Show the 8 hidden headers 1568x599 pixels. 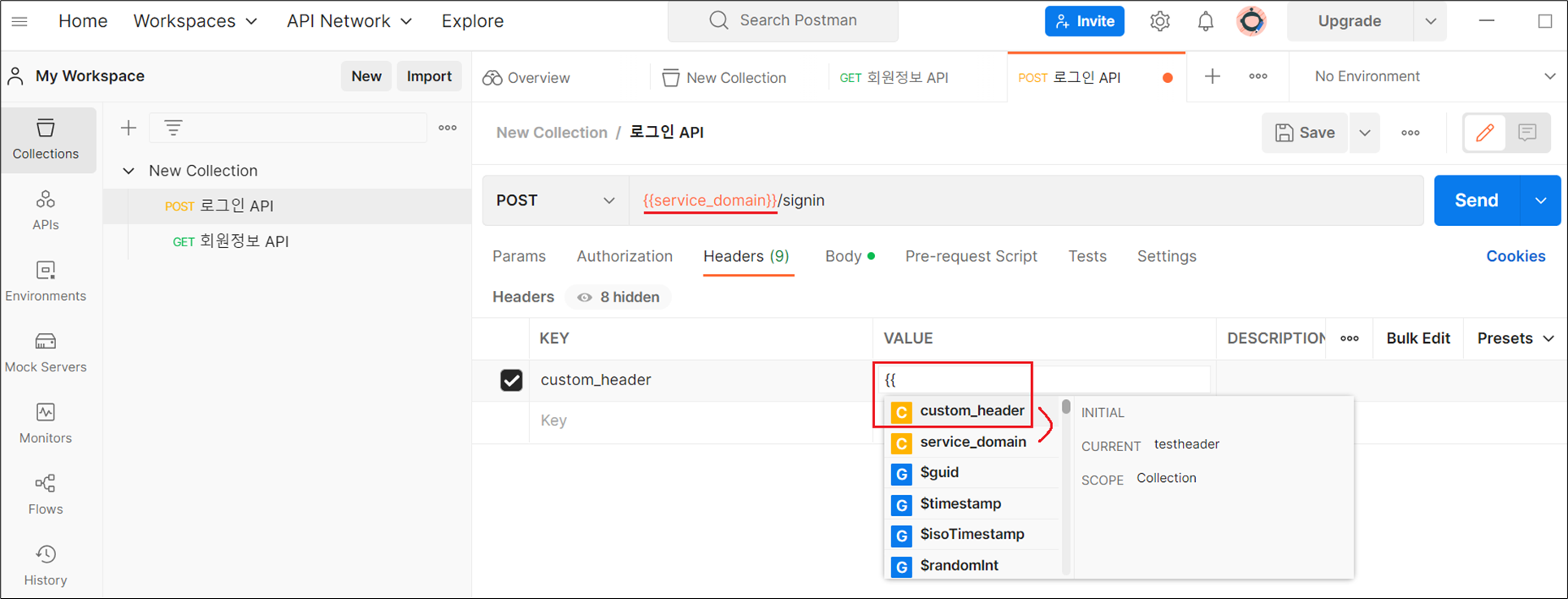coord(618,297)
